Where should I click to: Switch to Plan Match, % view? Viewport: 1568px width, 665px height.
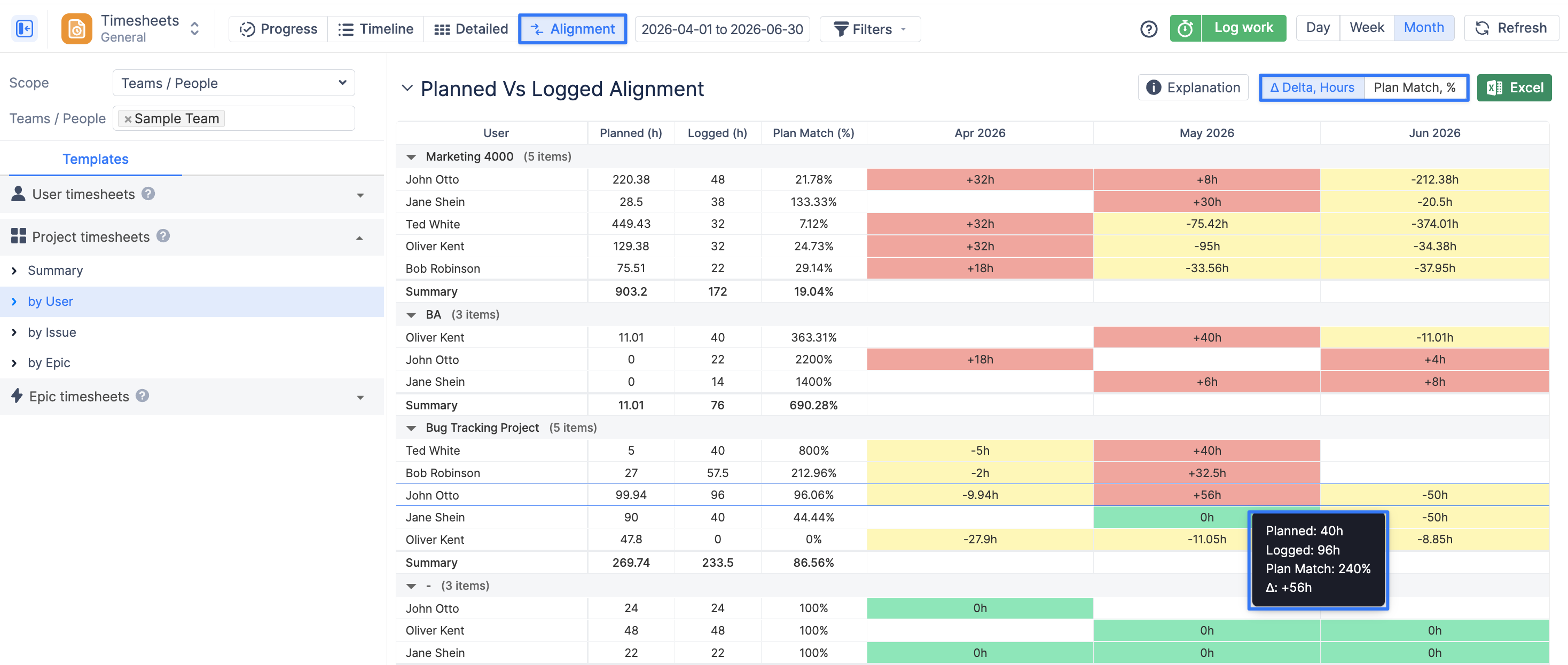pyautogui.click(x=1415, y=88)
